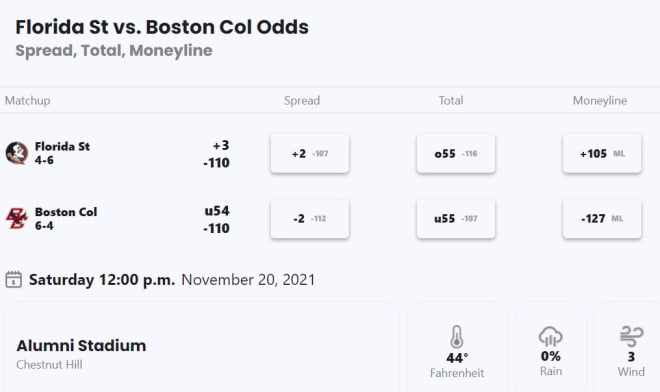Image resolution: width=660 pixels, height=392 pixels.
Task: Click the Alumni Stadium venue card
Action: point(202,347)
